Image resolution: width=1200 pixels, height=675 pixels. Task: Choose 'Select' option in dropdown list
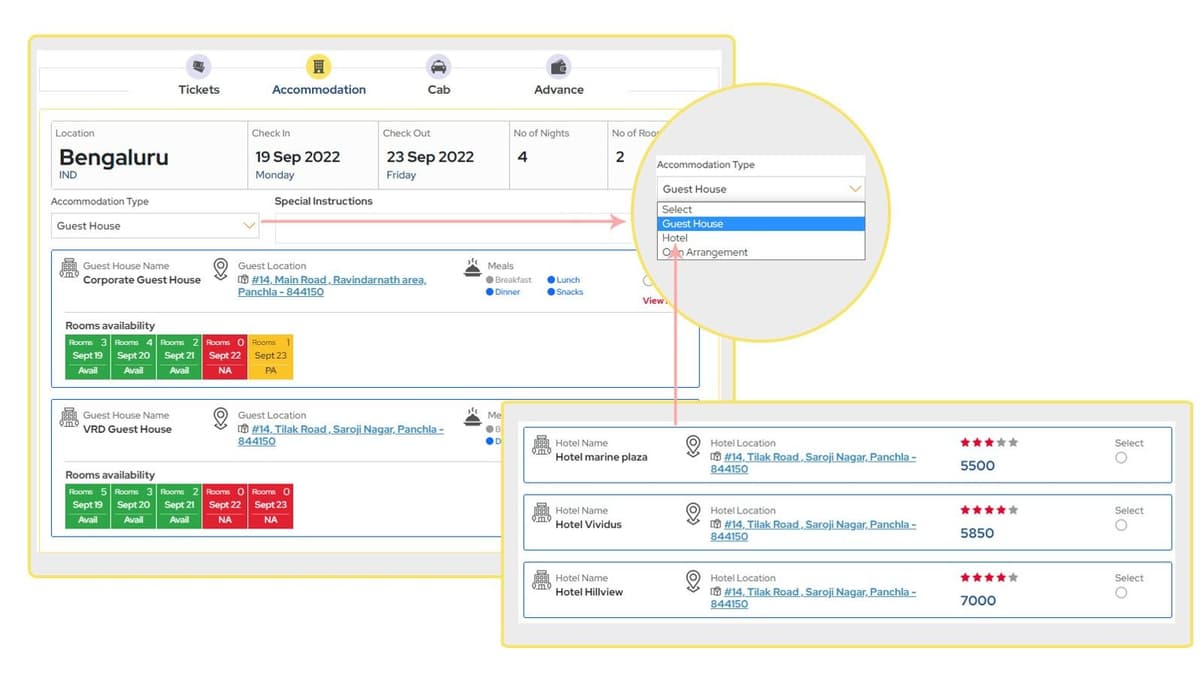(x=760, y=209)
